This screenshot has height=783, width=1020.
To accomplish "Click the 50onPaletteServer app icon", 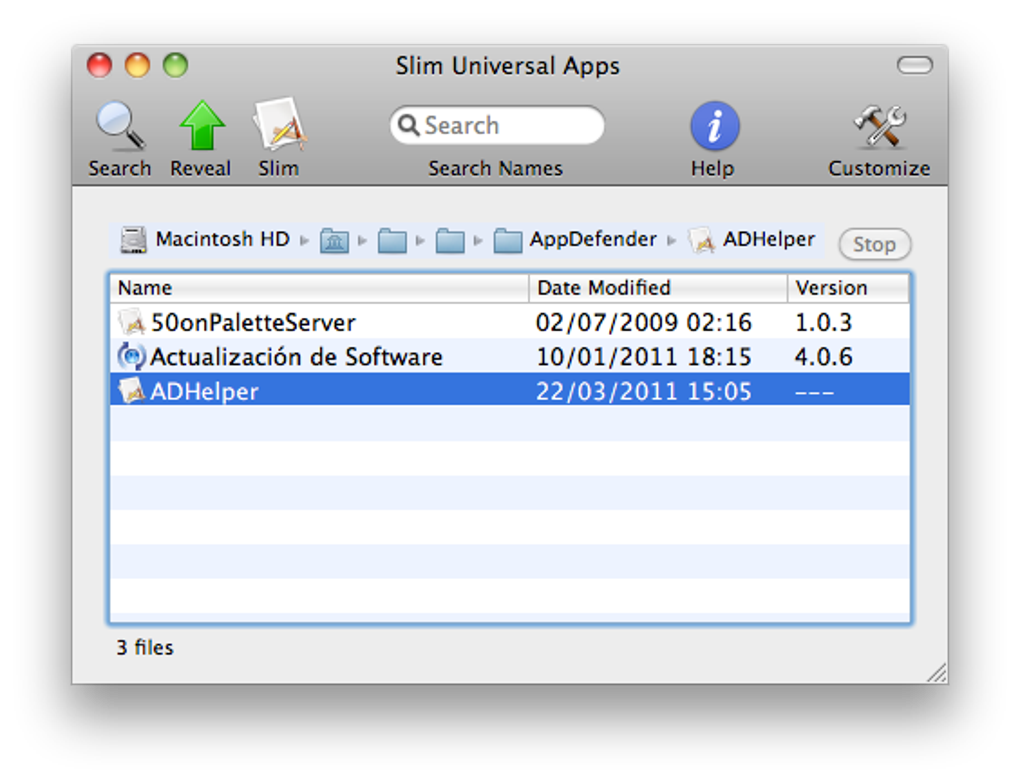I will click(131, 321).
